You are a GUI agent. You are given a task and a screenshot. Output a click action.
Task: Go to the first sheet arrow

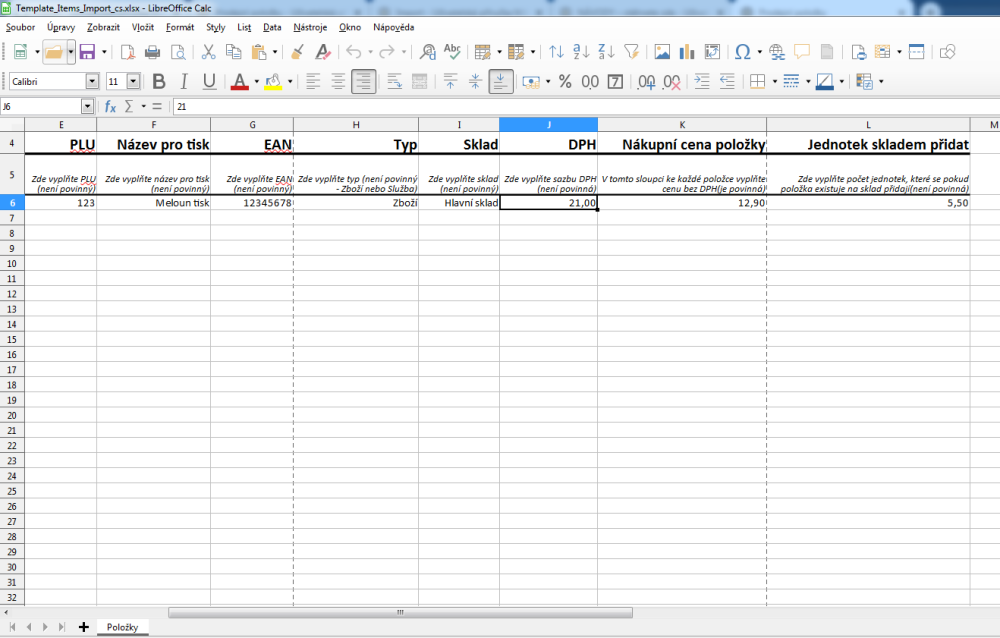tap(12, 627)
